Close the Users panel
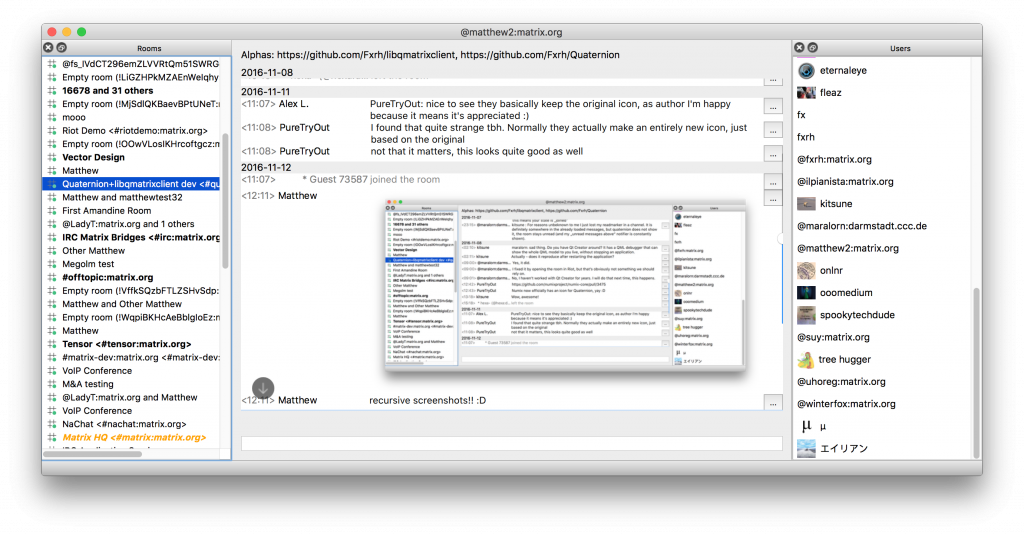The width and height of the screenshot is (1024, 535). pyautogui.click(x=799, y=48)
